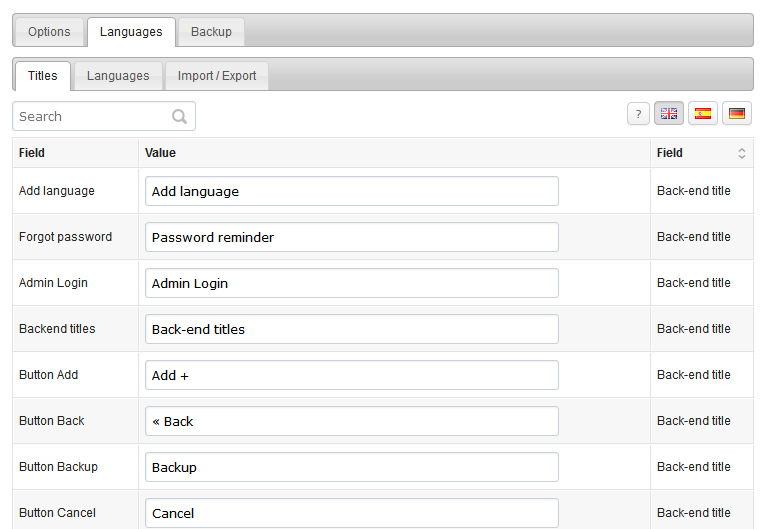Screen dimensions: 763x529
Task: Click the Backup value text field
Action: (352, 467)
